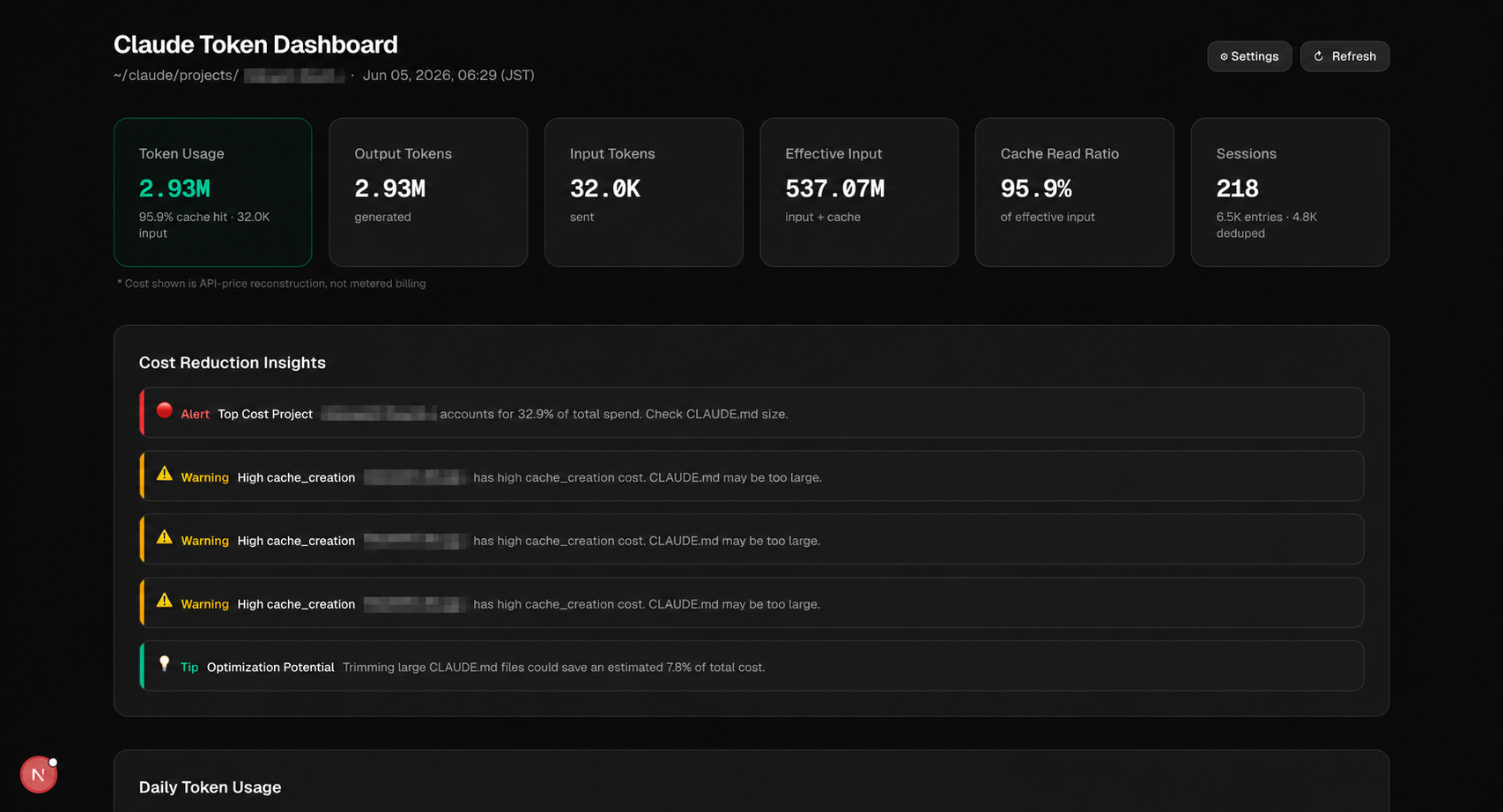Click the Refresh button
Viewport: 1503px width, 812px height.
point(1344,56)
